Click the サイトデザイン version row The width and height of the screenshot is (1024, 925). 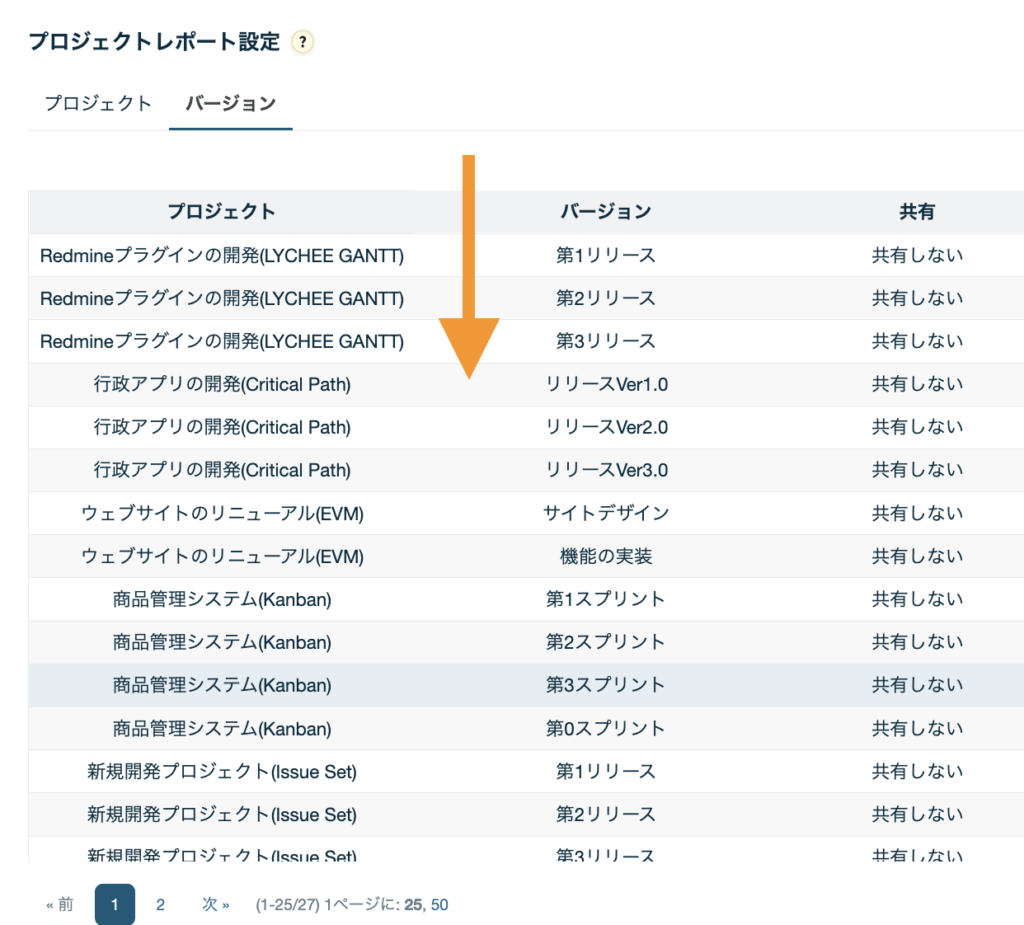coord(606,513)
